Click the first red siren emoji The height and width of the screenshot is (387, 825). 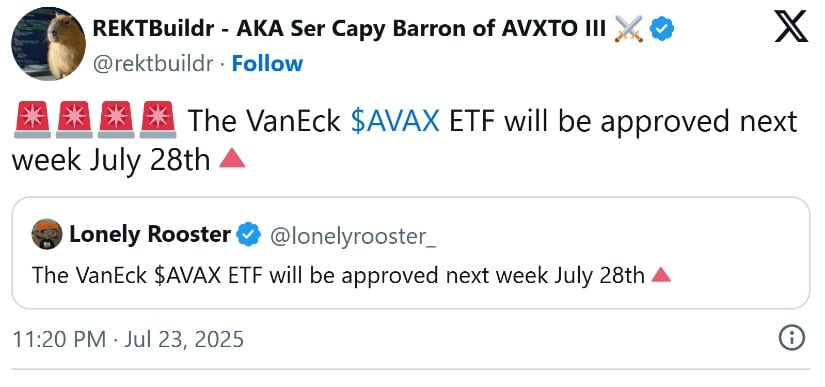click(x=32, y=120)
